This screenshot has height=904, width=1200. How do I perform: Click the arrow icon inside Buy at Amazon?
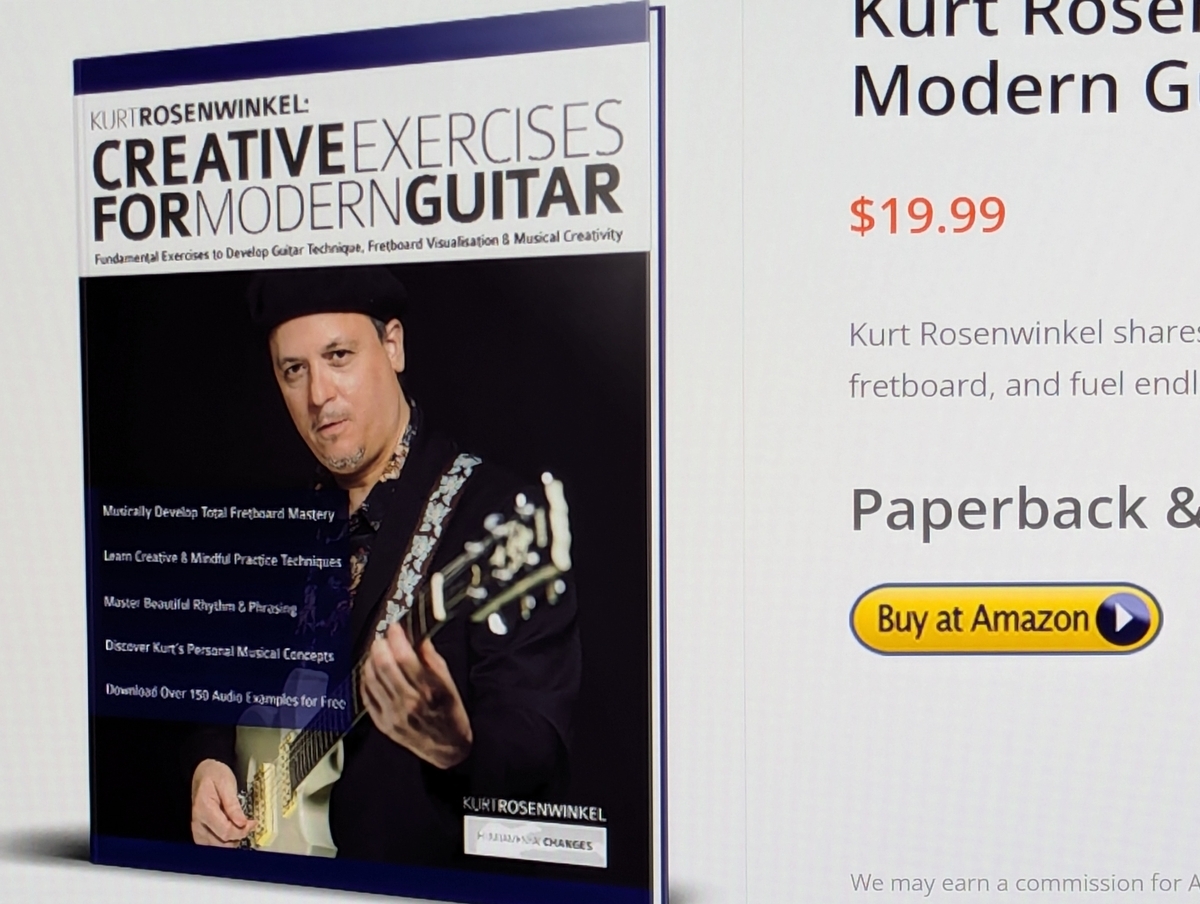click(x=1122, y=620)
